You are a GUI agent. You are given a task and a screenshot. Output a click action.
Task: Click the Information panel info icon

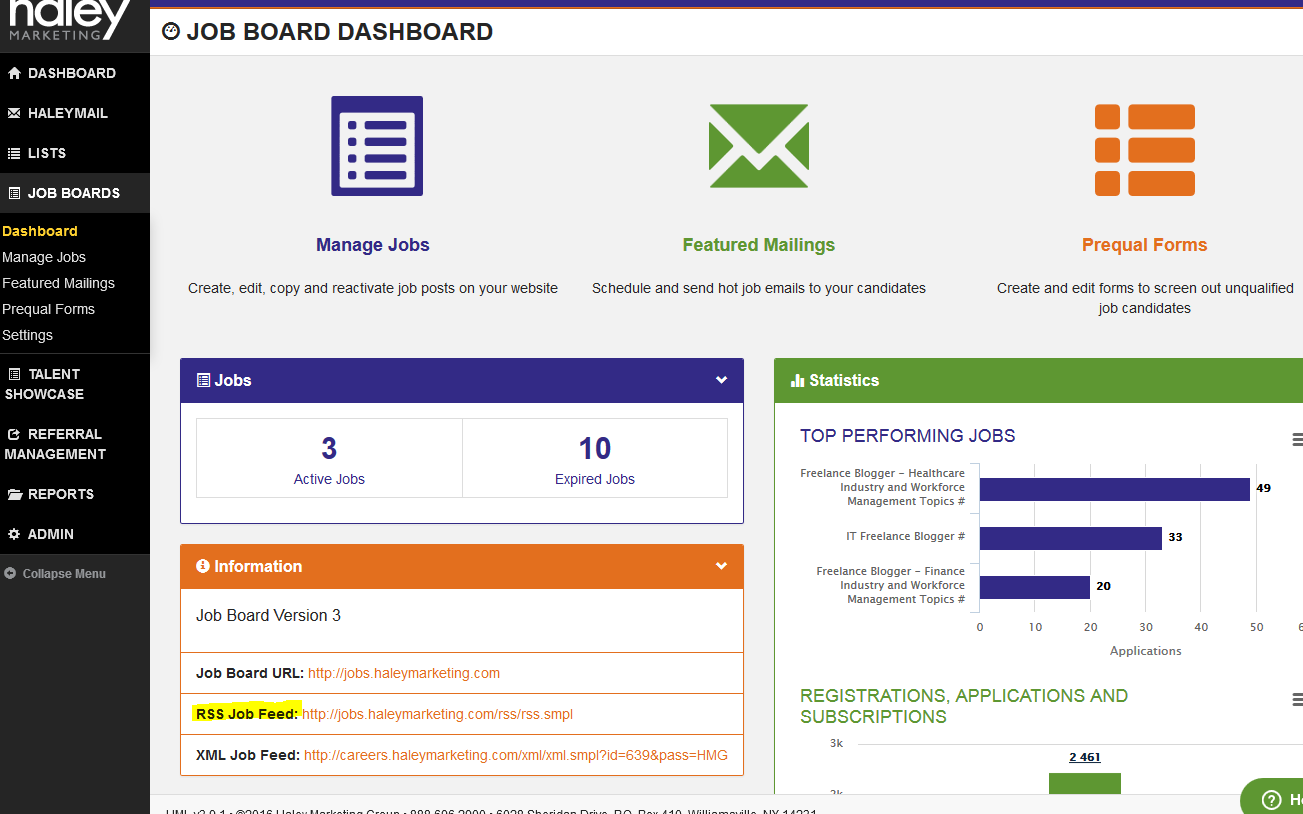click(x=203, y=566)
